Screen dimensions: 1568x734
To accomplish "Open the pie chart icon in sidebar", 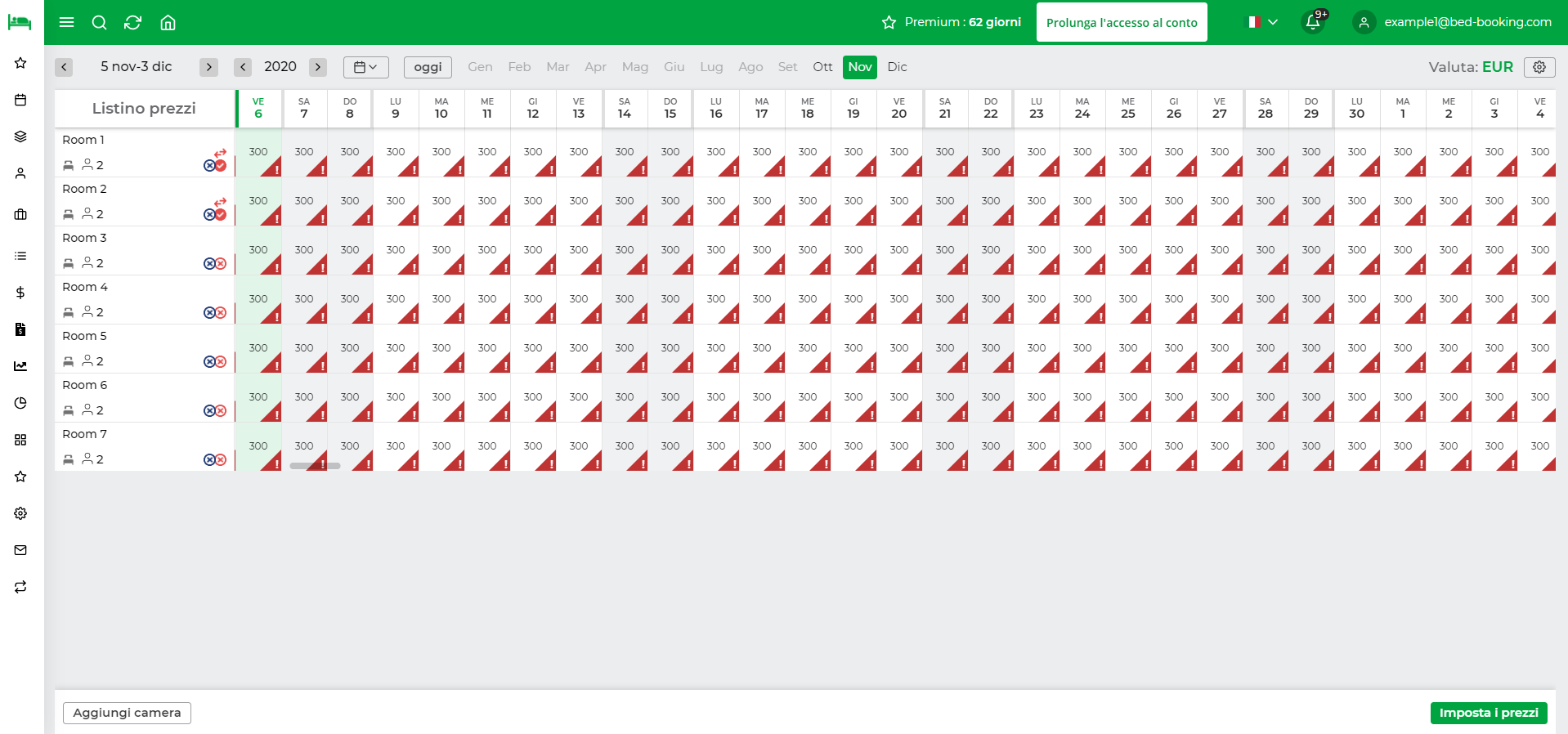I will click(x=21, y=403).
